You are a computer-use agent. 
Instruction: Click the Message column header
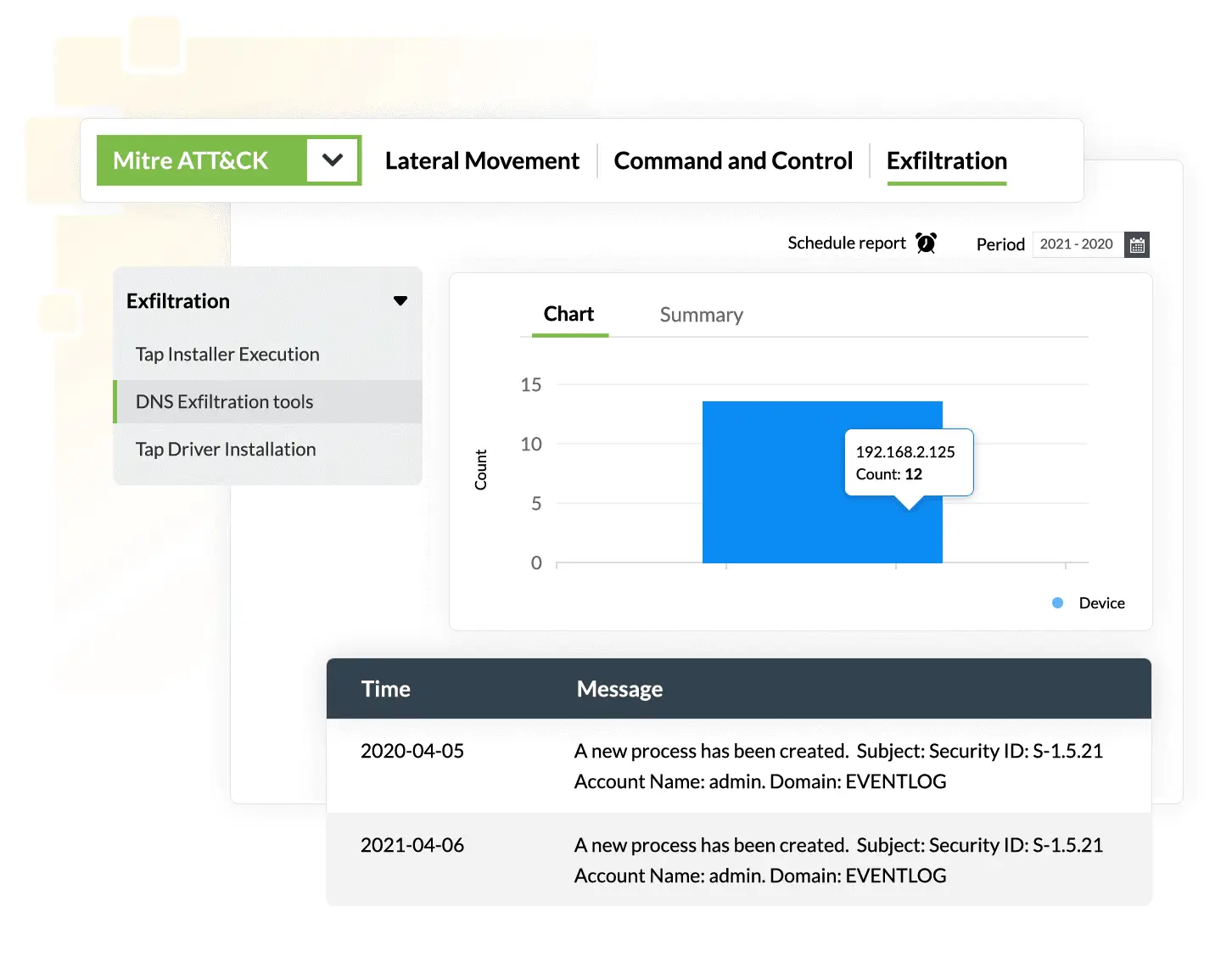tap(619, 689)
